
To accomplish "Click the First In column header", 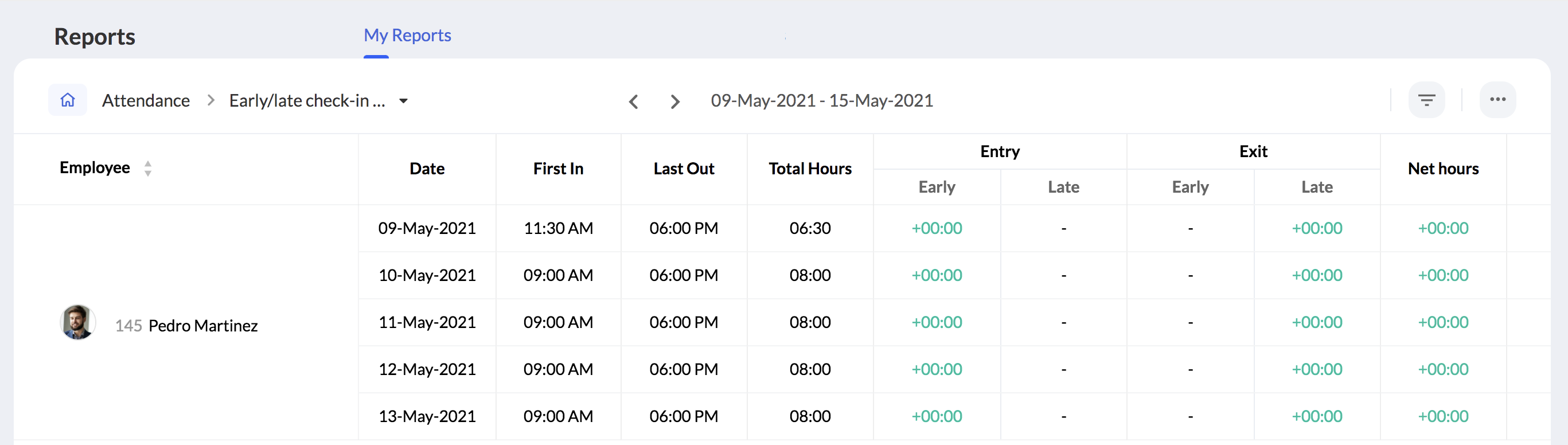I will point(558,169).
